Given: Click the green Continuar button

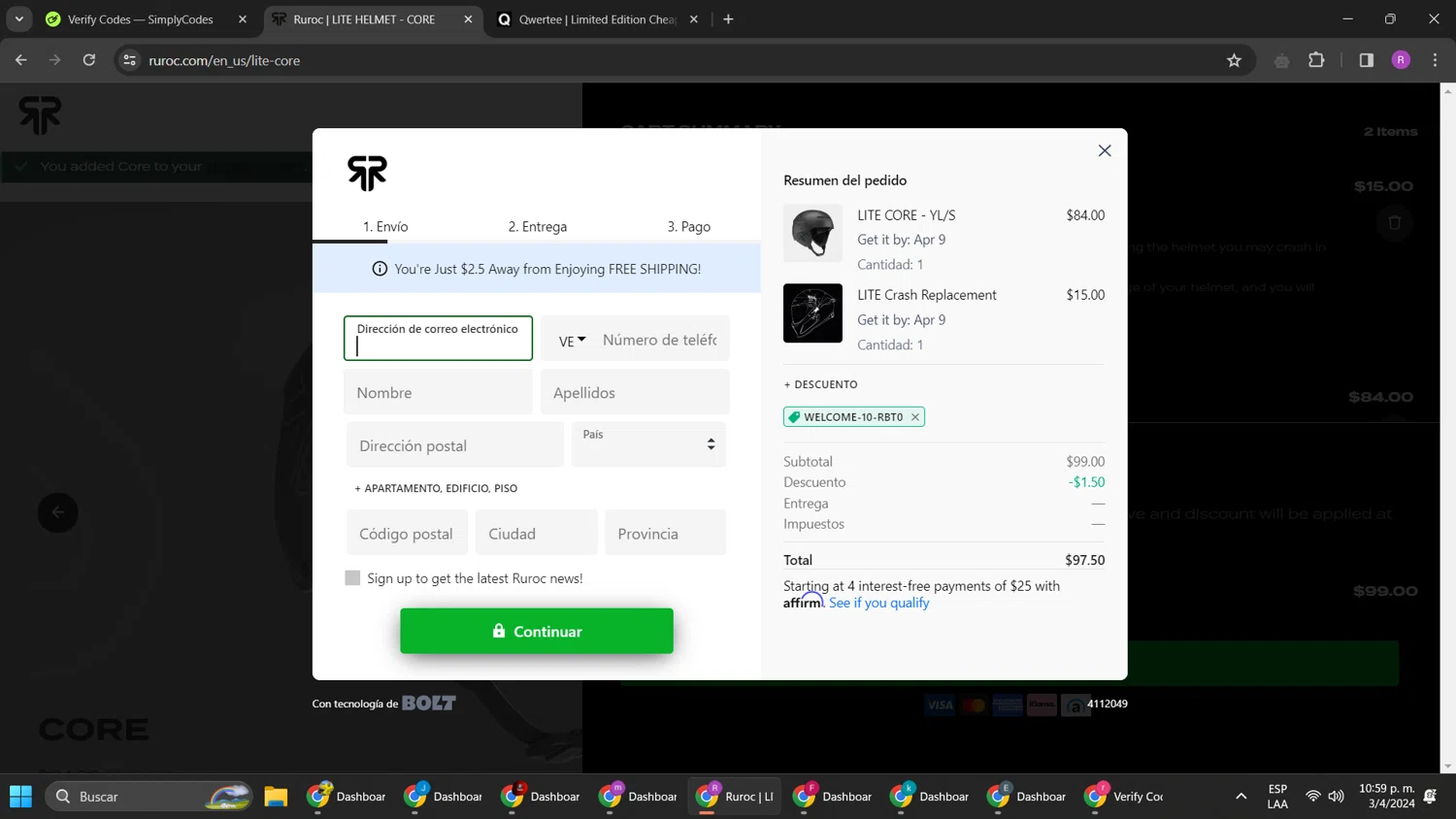Looking at the screenshot, I should pos(537,631).
